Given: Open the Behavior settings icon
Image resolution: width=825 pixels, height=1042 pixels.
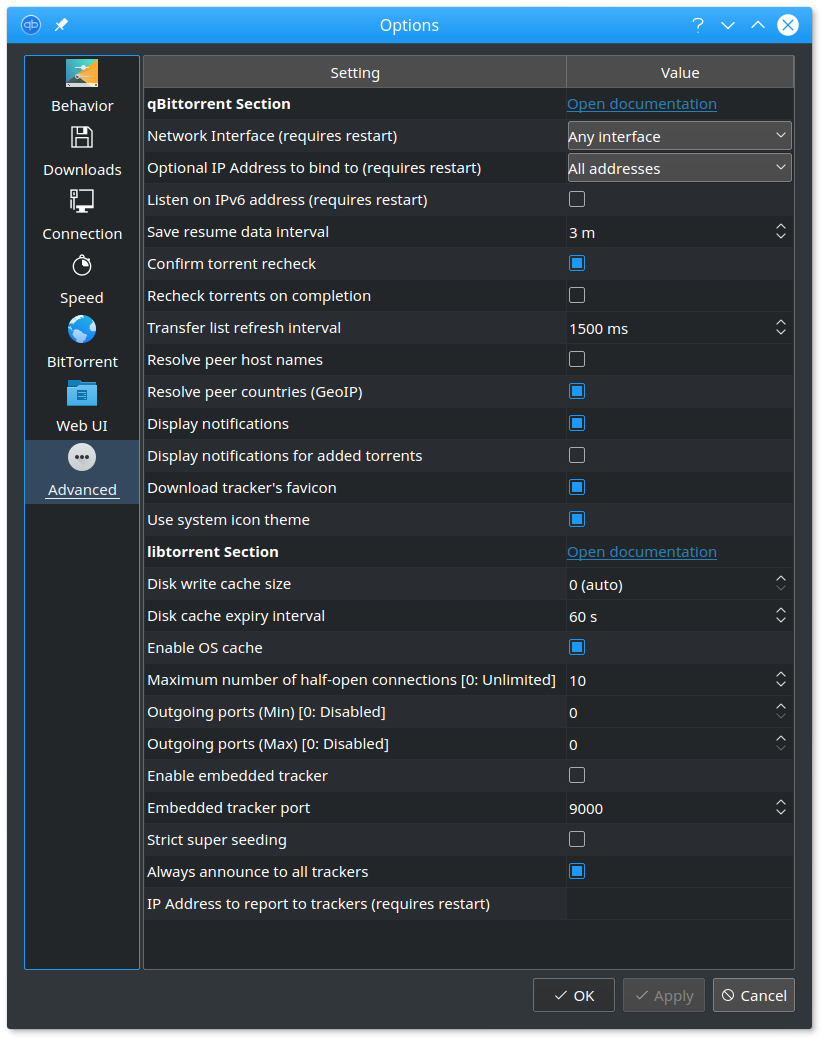Looking at the screenshot, I should coord(82,74).
